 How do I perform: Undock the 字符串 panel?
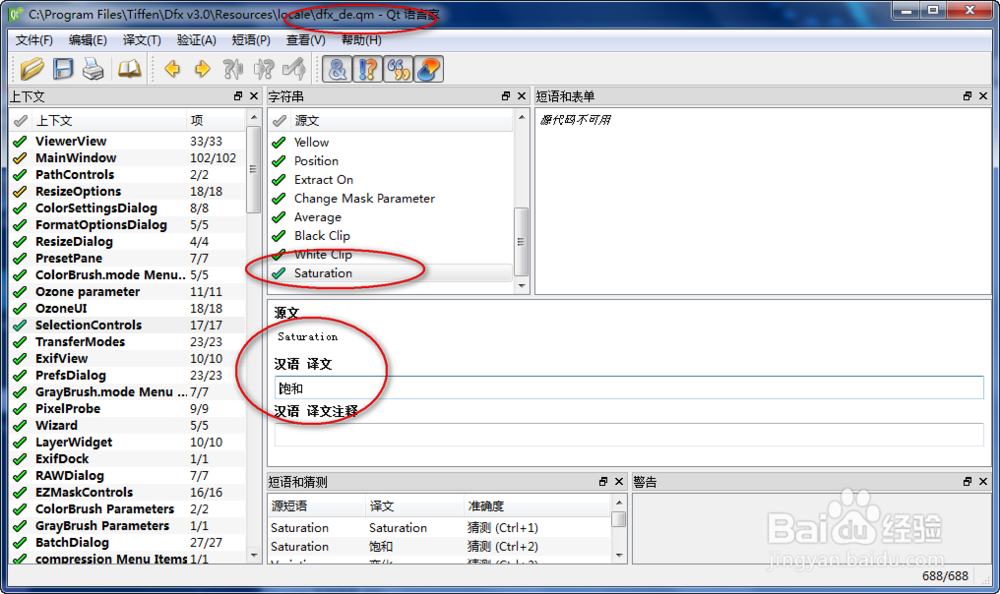tap(506, 96)
